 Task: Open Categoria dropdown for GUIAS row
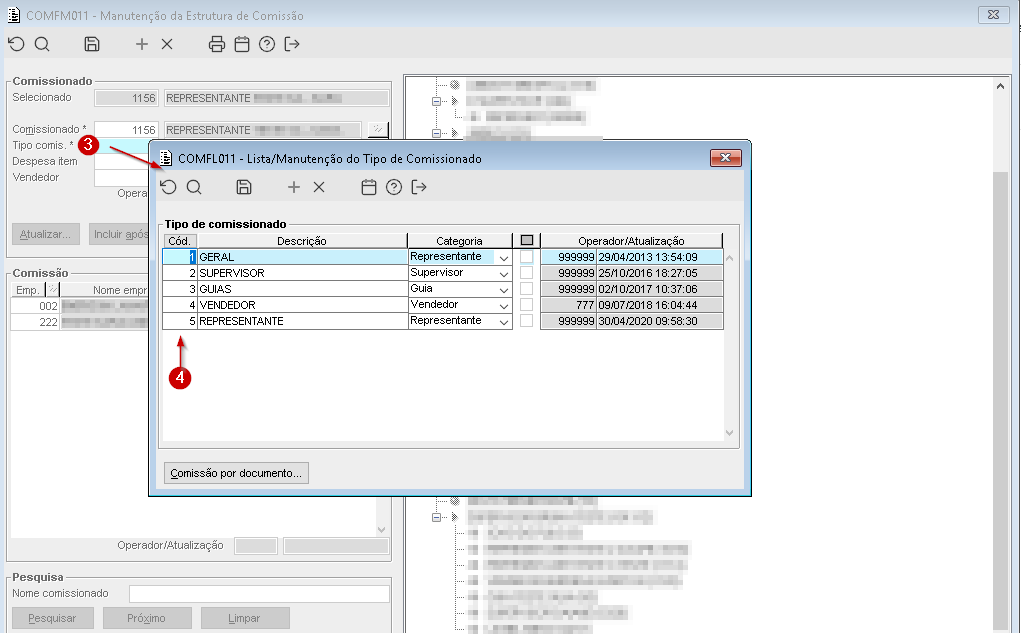[x=503, y=290]
